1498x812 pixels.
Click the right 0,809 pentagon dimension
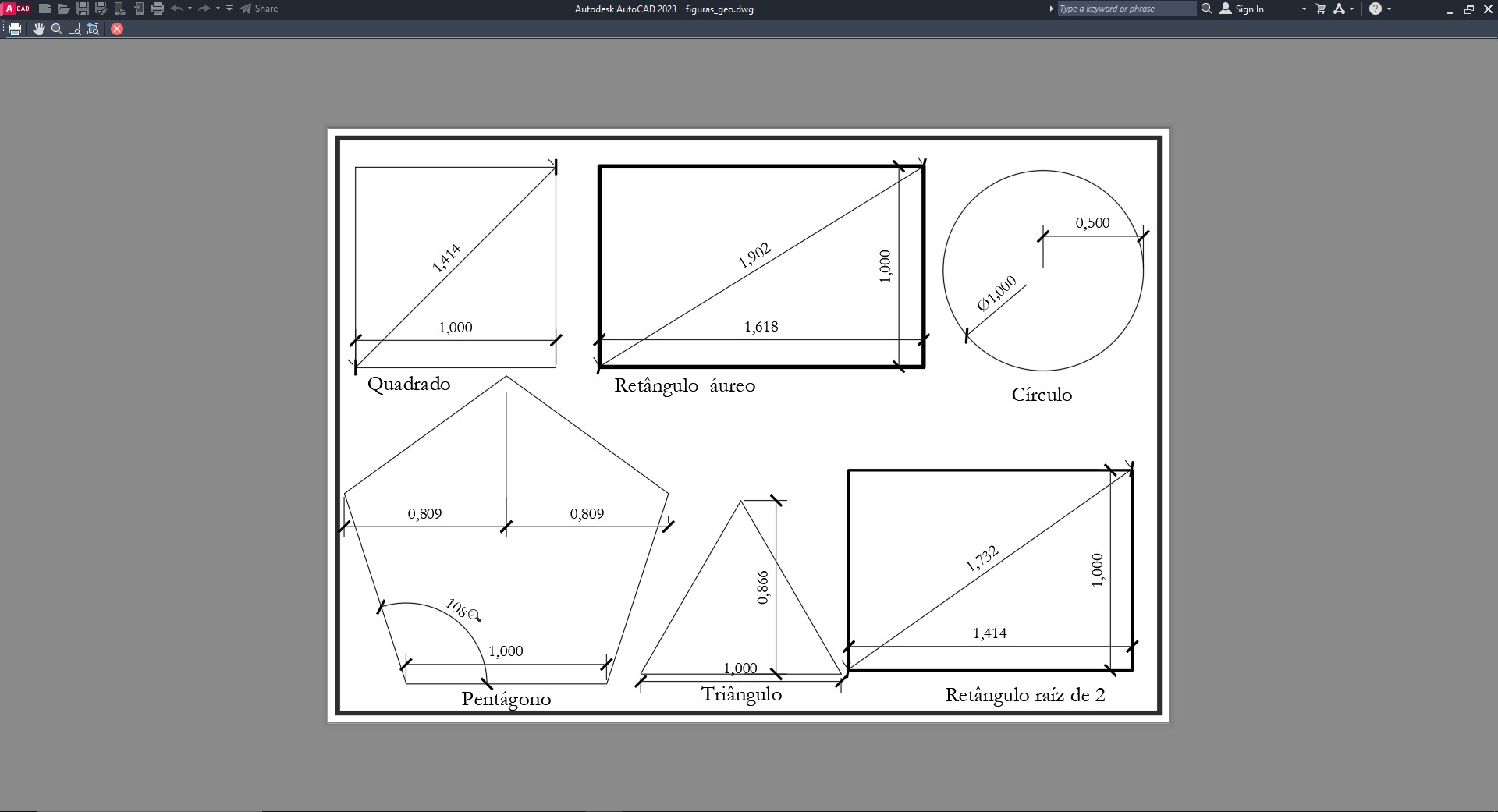coord(587,514)
